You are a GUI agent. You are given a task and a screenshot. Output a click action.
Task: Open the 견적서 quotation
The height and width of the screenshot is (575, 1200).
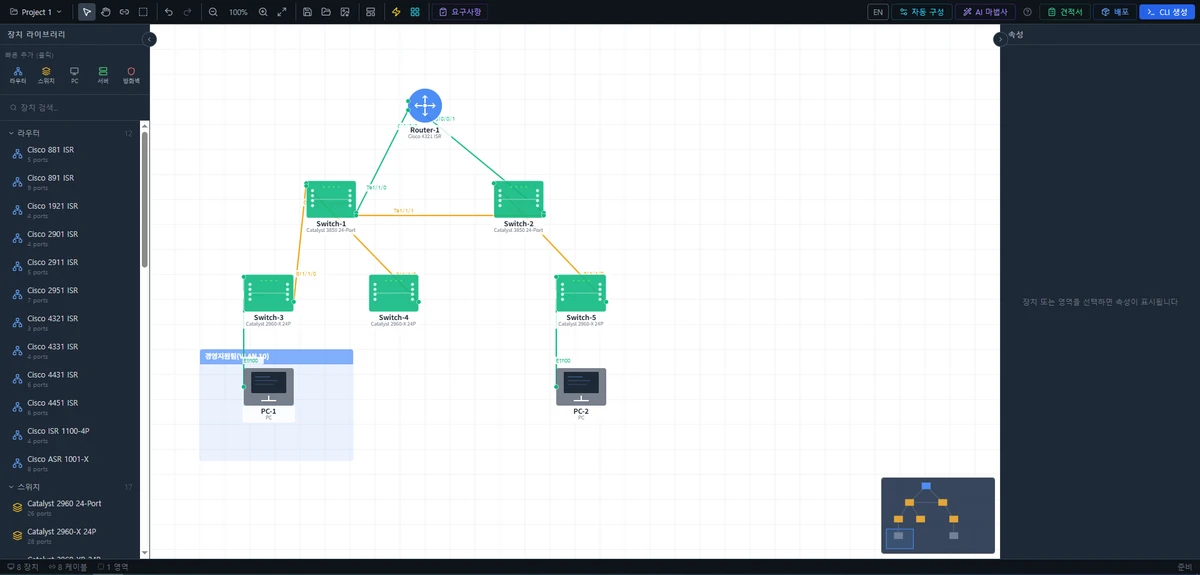[1065, 12]
